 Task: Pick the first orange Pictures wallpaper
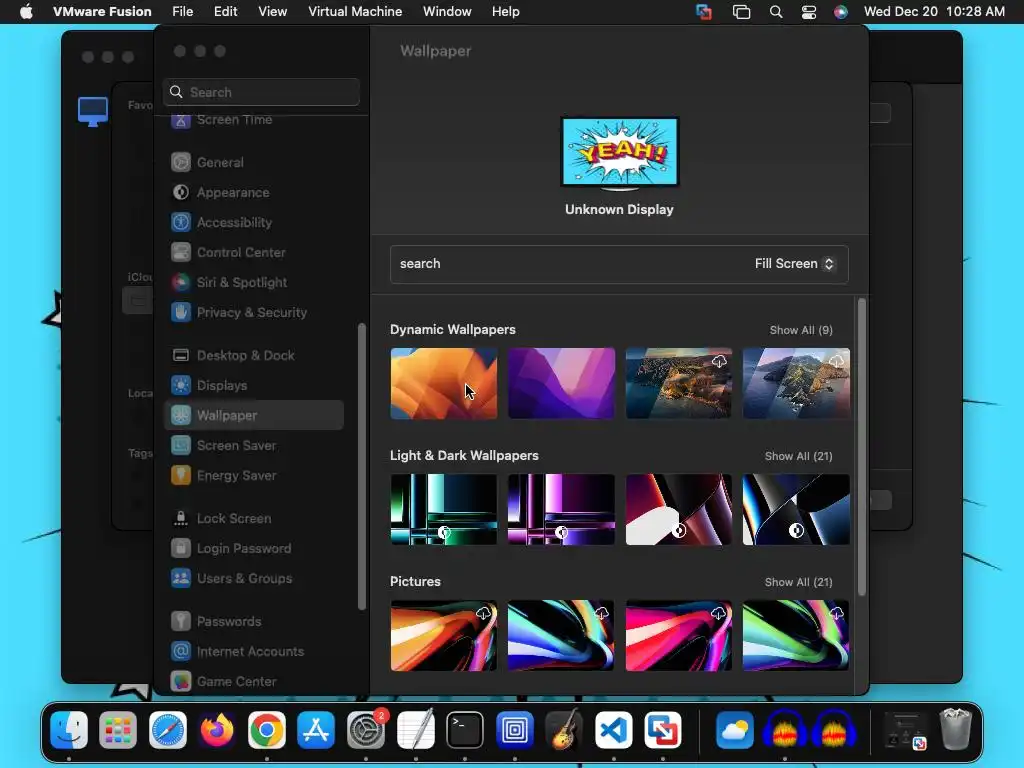tap(444, 635)
